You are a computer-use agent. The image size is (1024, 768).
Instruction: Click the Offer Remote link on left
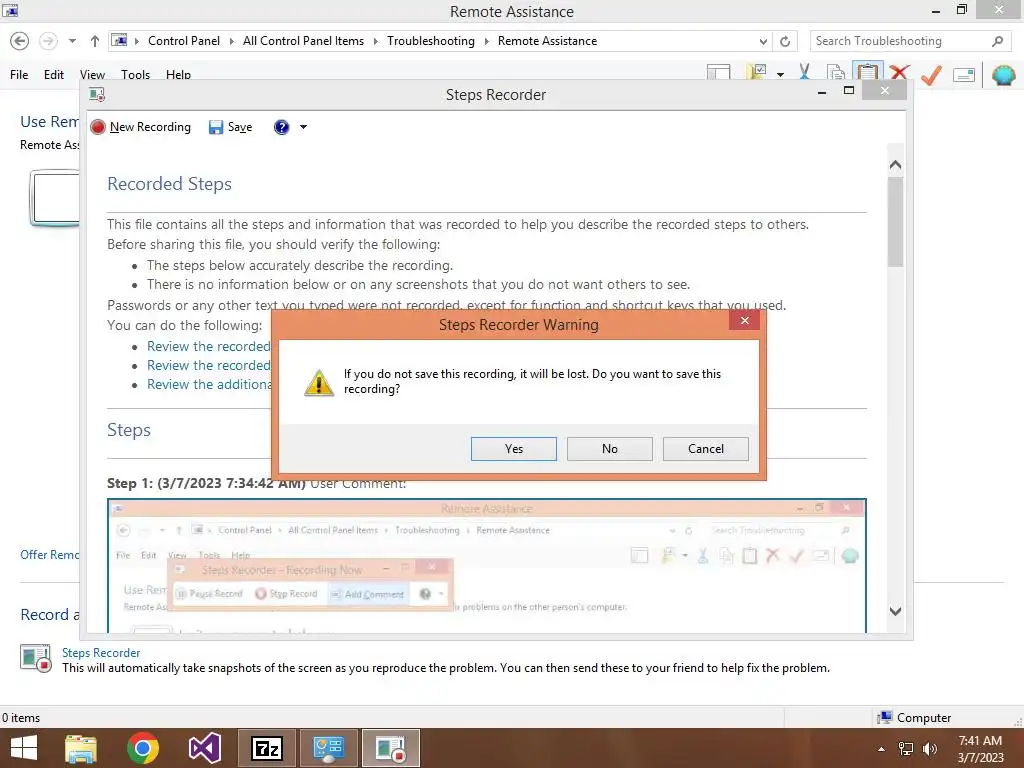pos(49,554)
